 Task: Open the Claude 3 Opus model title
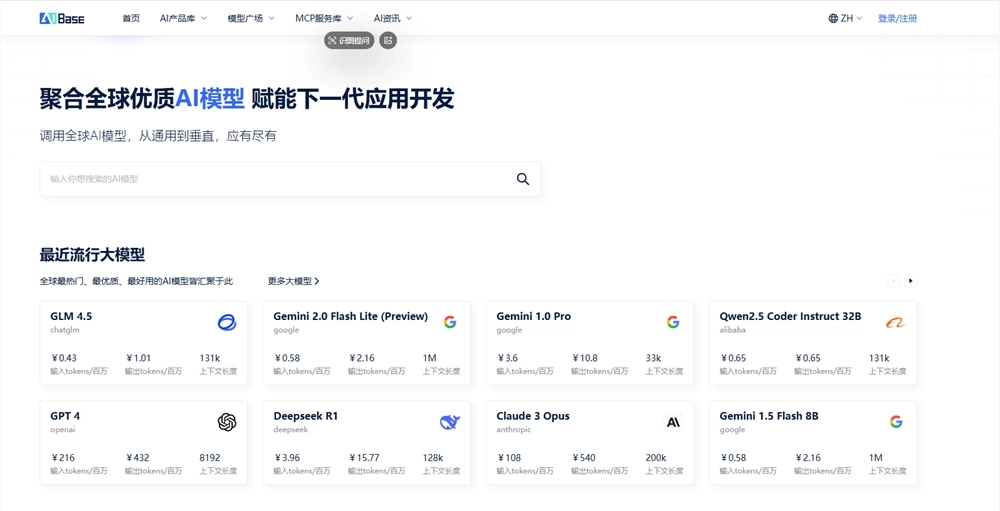click(533, 416)
